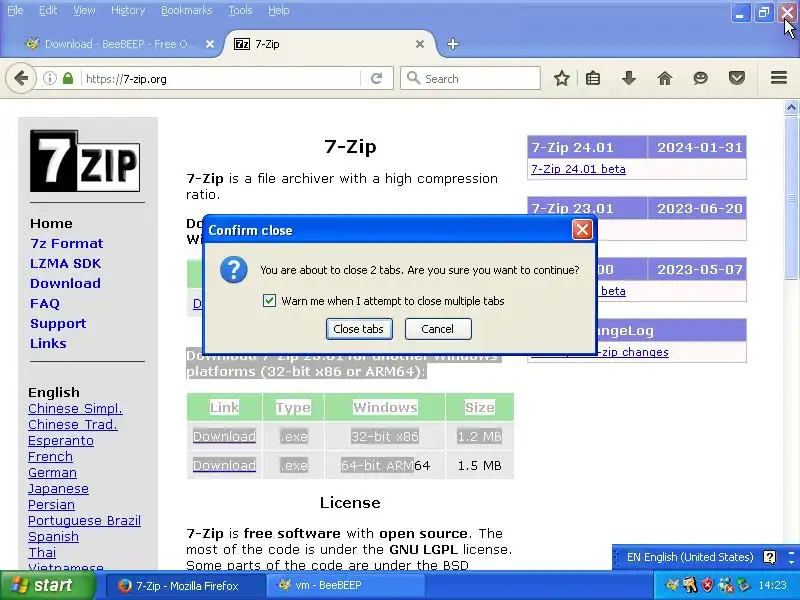Open the 7z Format sidebar link

[x=66, y=243]
